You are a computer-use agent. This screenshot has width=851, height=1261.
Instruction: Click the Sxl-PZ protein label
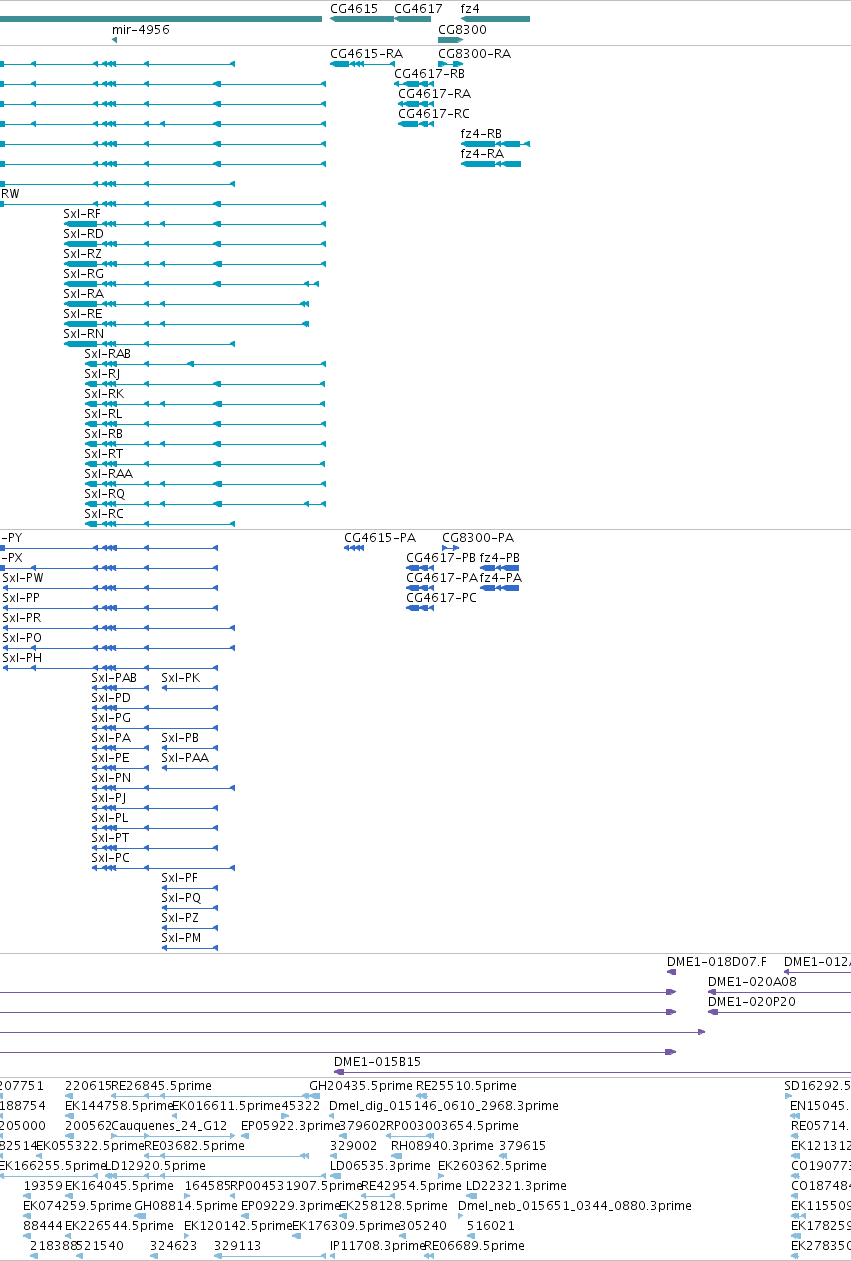[180, 918]
